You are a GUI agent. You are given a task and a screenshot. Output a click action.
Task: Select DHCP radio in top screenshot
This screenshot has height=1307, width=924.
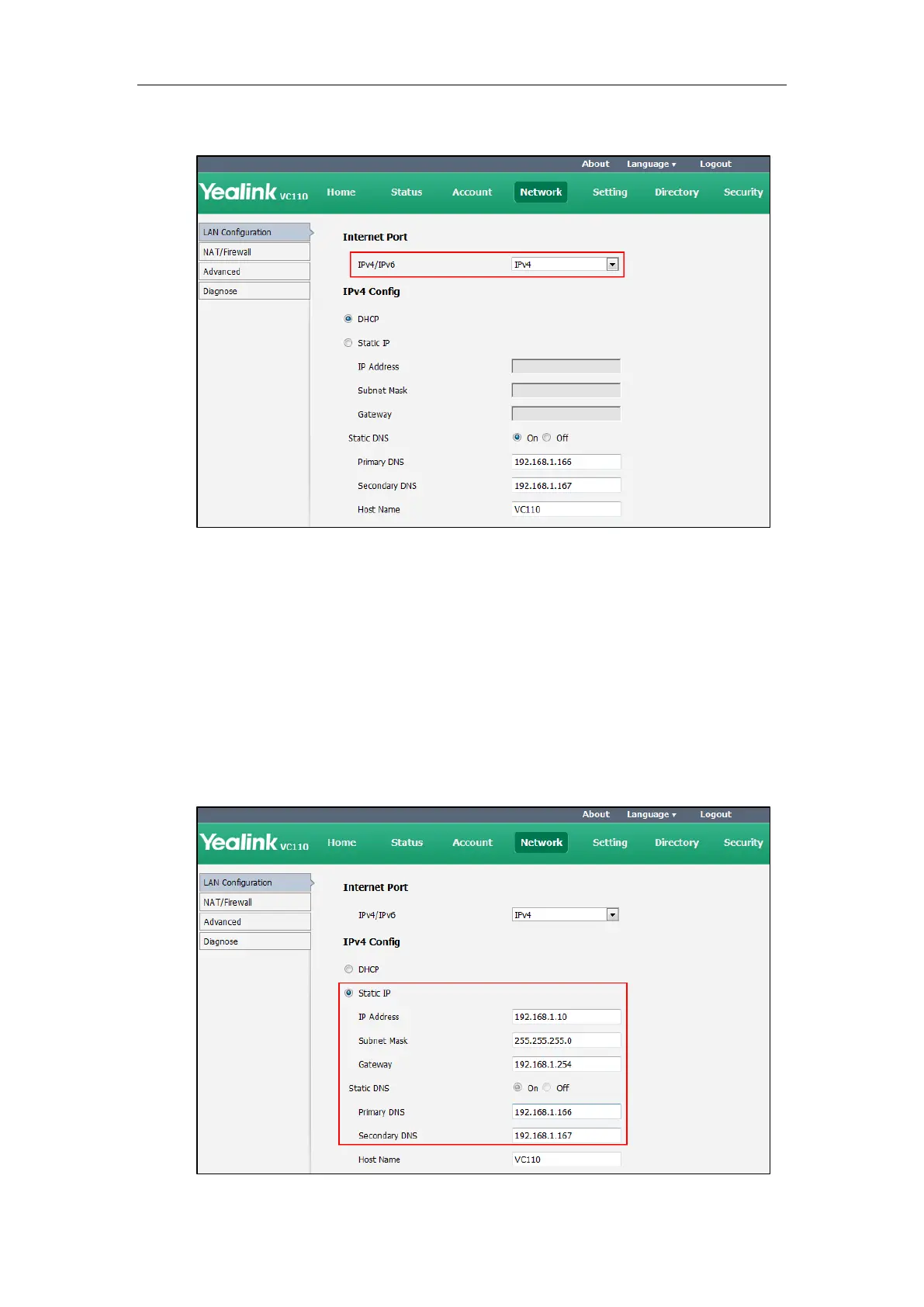348,319
